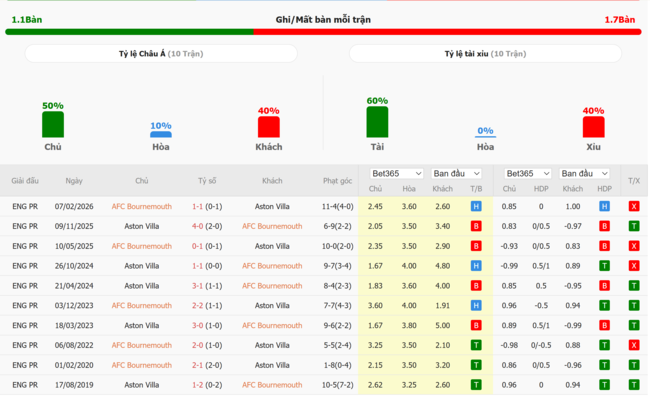Open the first Bet365 bookmaker dropdown
Image resolution: width=650 pixels, height=398 pixels.
point(396,173)
